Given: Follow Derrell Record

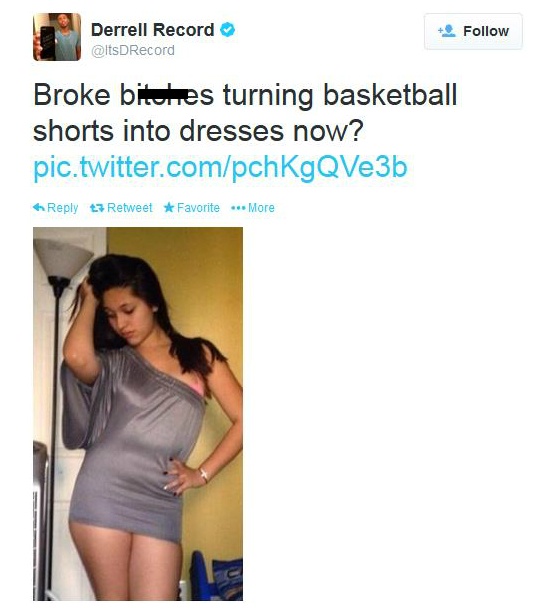Looking at the screenshot, I should coord(473,31).
